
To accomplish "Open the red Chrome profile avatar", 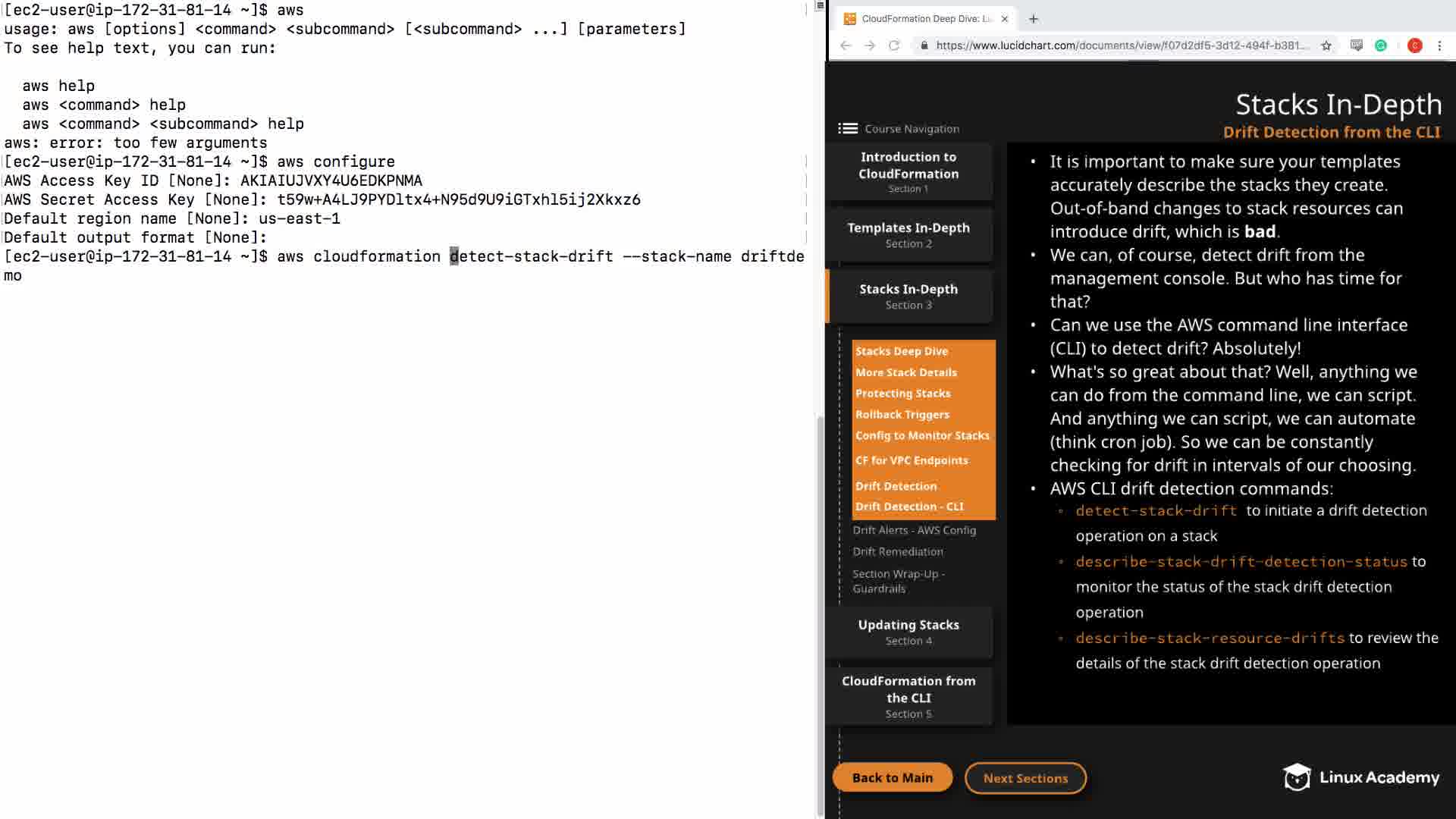I will point(1414,45).
